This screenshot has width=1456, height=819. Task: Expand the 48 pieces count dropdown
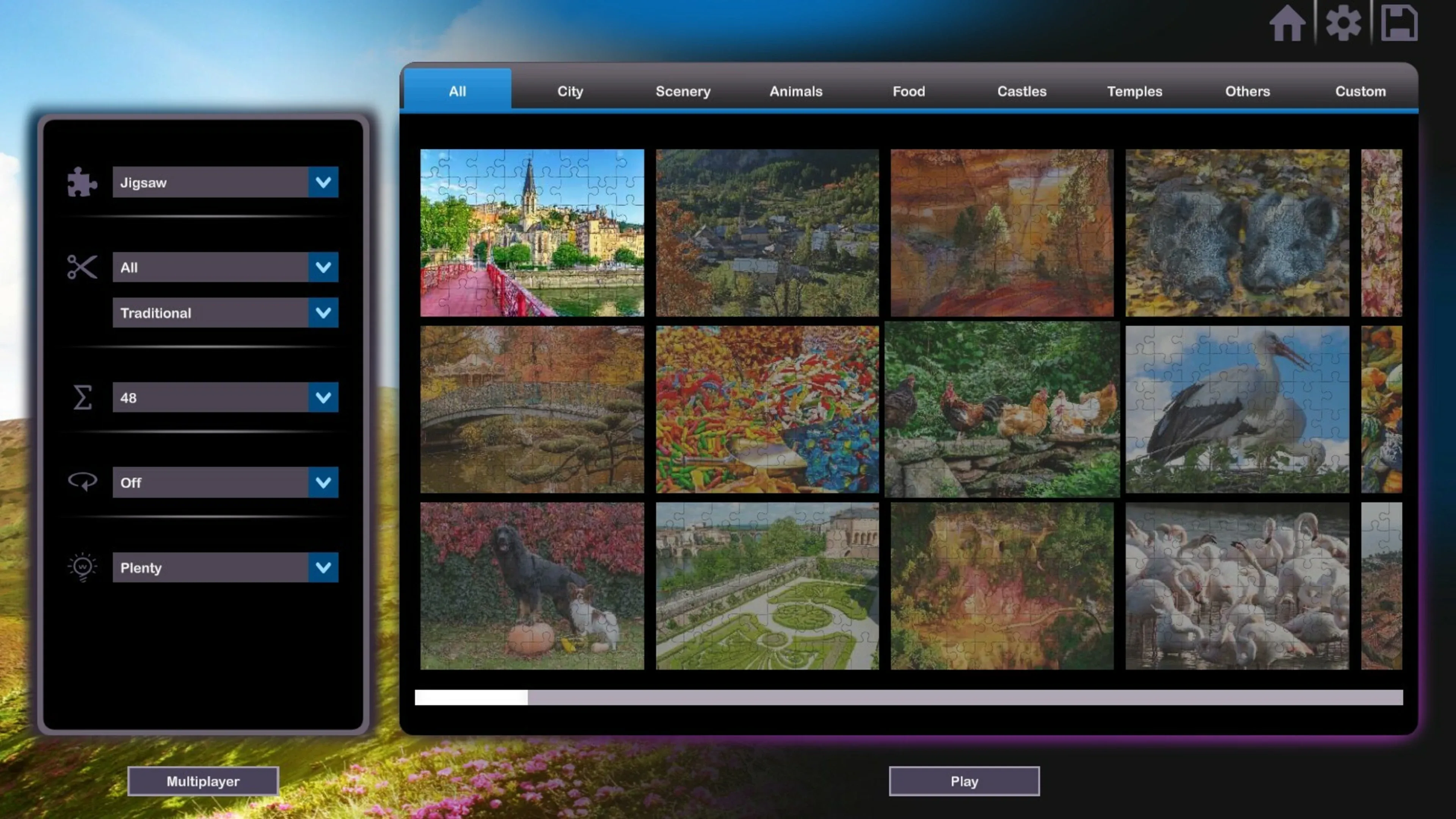(323, 397)
